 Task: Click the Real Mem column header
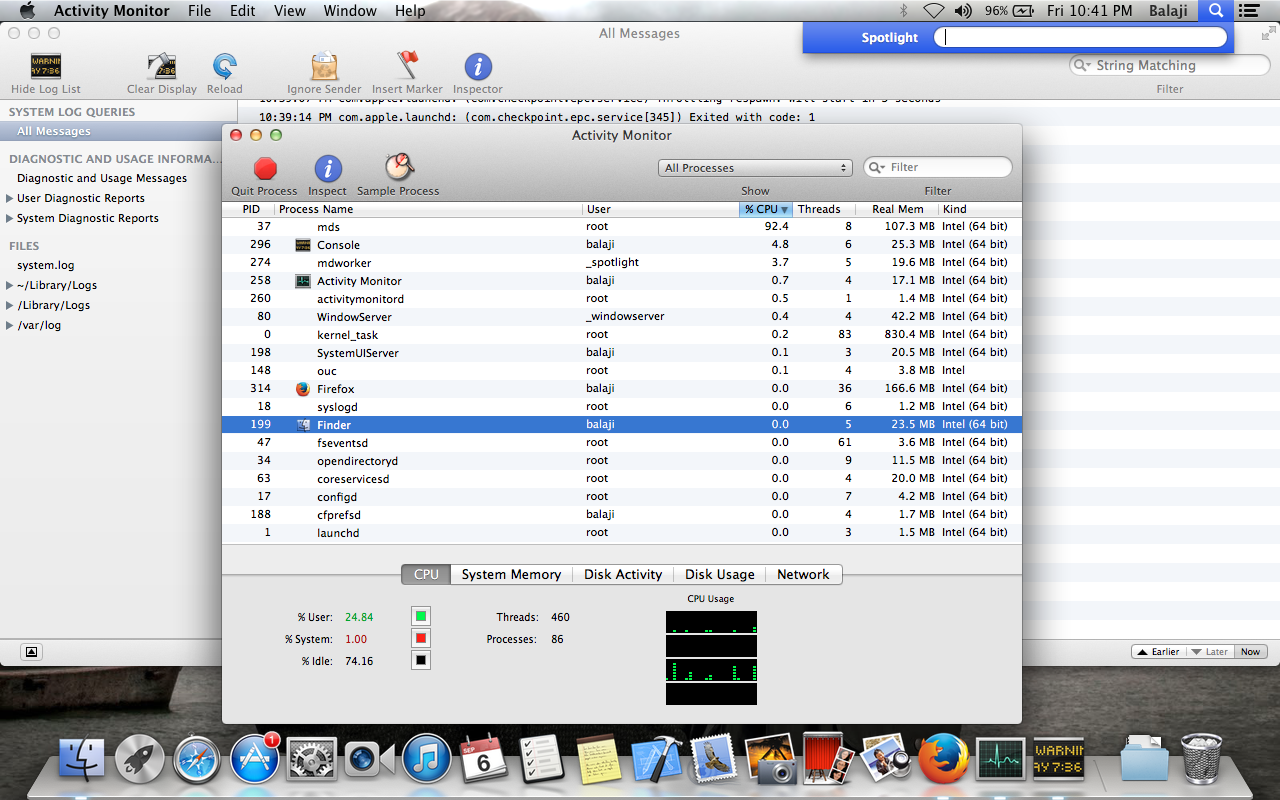coord(897,209)
